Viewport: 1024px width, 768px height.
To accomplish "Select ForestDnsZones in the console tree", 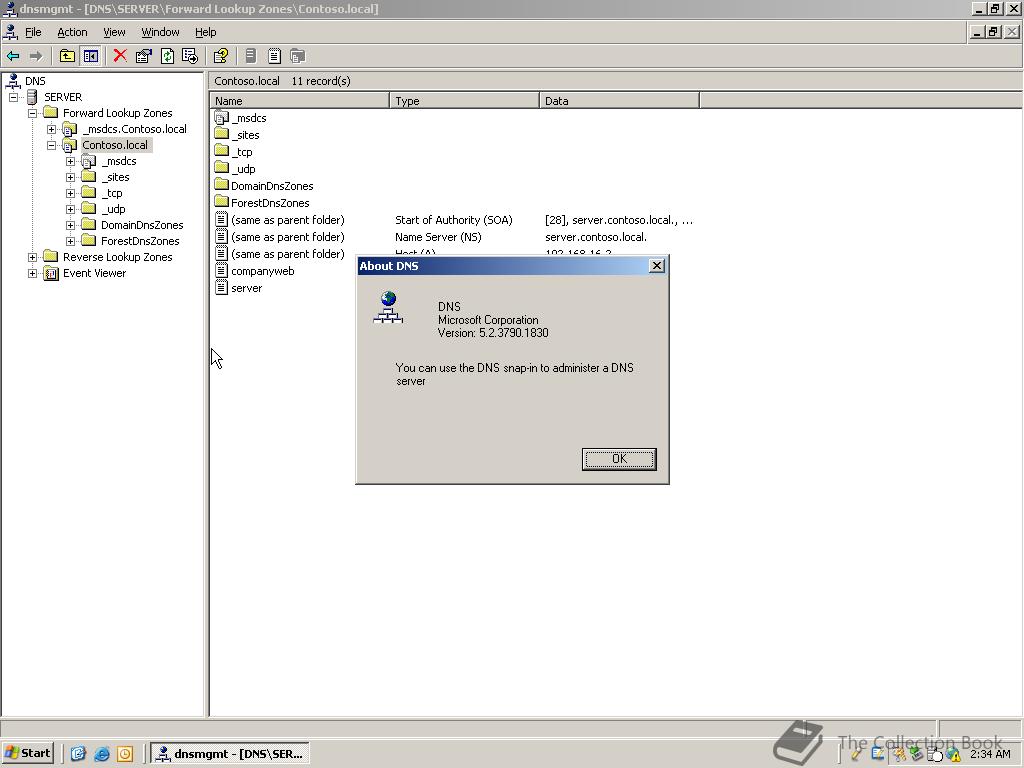I will pos(140,241).
